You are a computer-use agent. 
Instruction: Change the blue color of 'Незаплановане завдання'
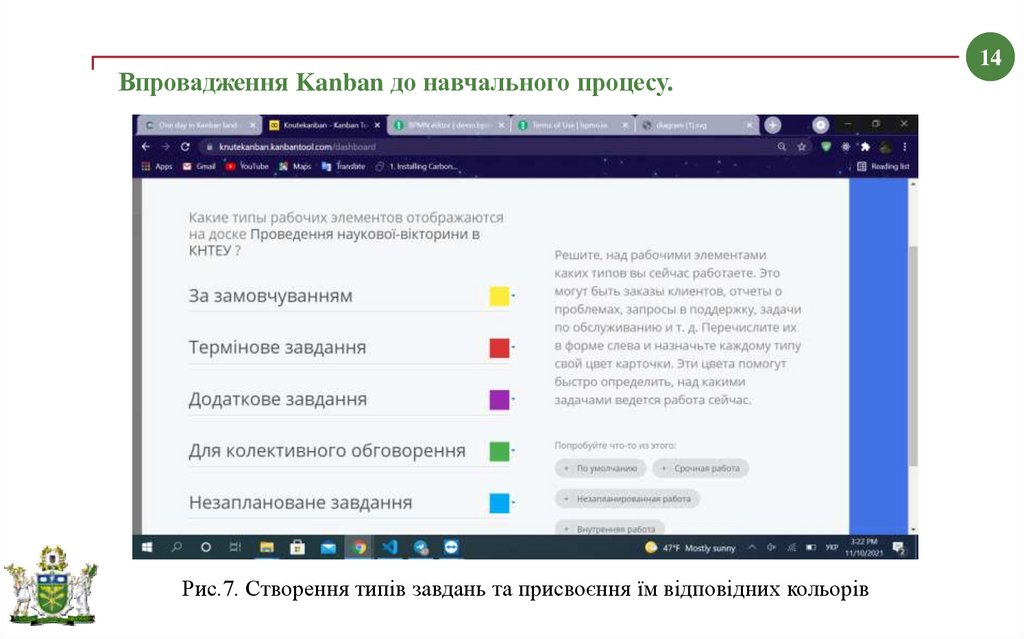500,502
